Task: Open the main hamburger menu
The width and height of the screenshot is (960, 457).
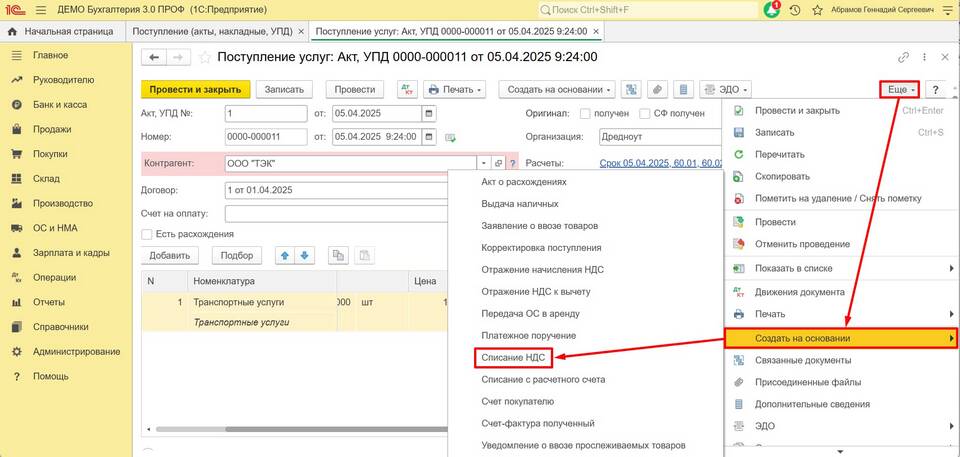Action: click(x=41, y=10)
